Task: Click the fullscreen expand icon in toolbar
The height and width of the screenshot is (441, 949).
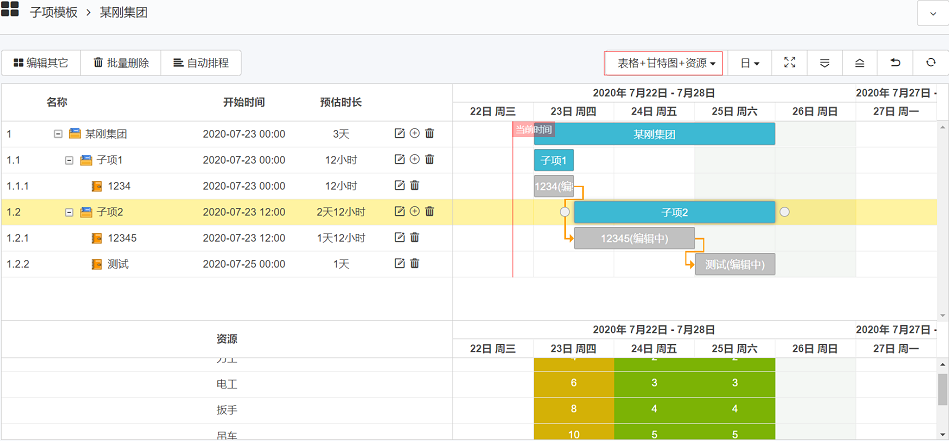Action: click(789, 63)
